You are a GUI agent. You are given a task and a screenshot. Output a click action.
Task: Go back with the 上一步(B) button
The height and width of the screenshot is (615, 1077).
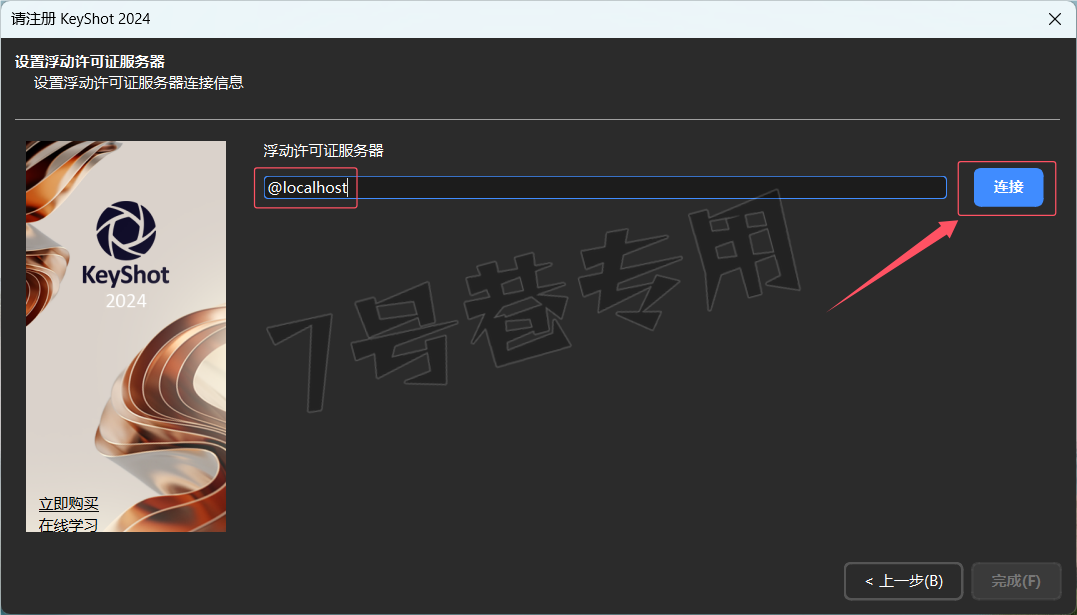click(x=903, y=581)
